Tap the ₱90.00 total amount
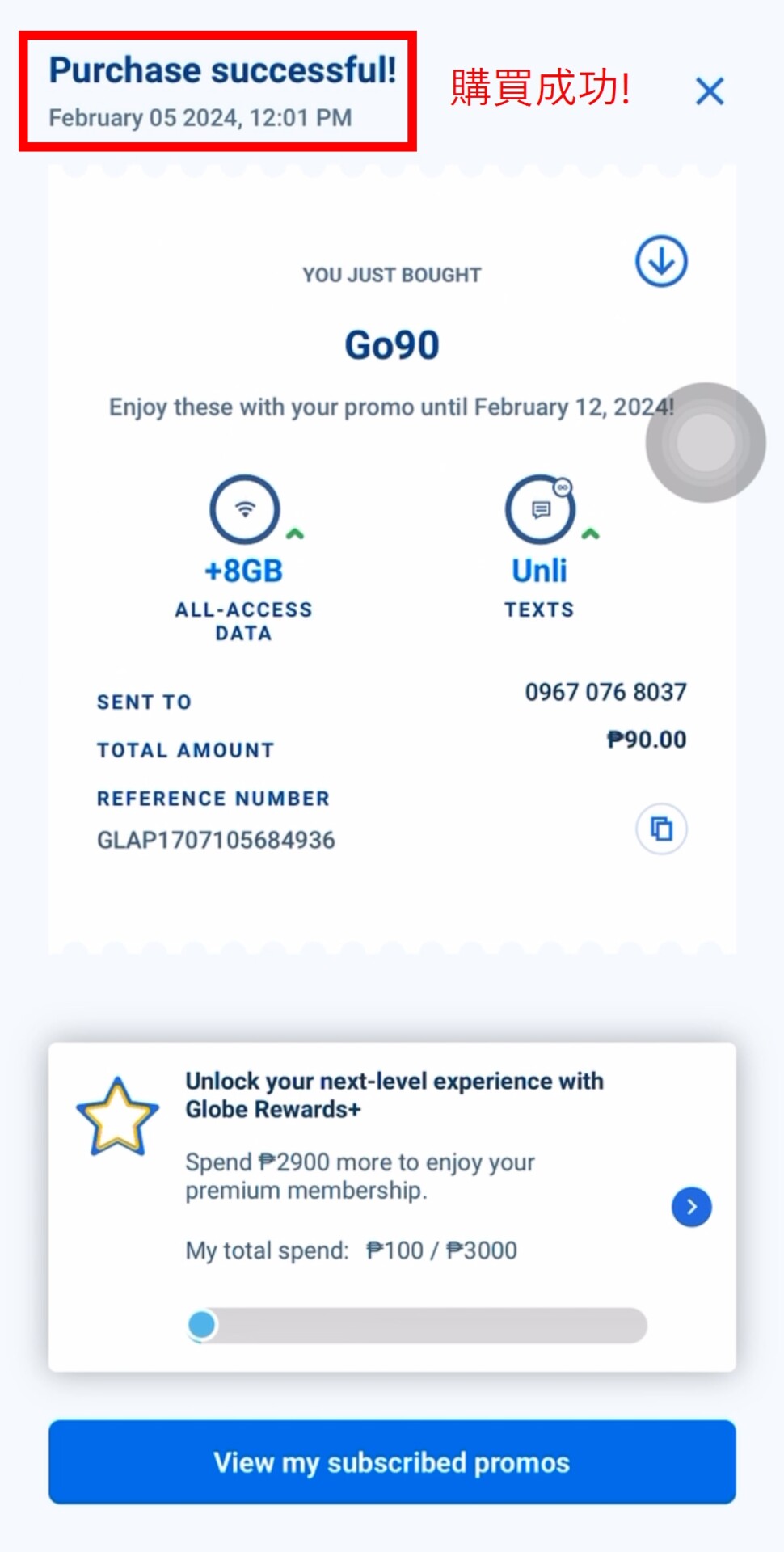This screenshot has height=1552, width=784. tap(647, 740)
